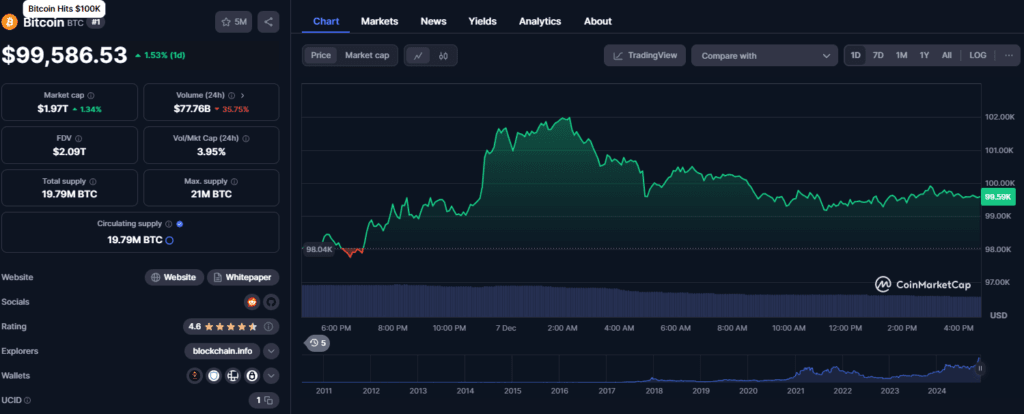
Task: Open the Compare with dropdown
Action: (764, 56)
